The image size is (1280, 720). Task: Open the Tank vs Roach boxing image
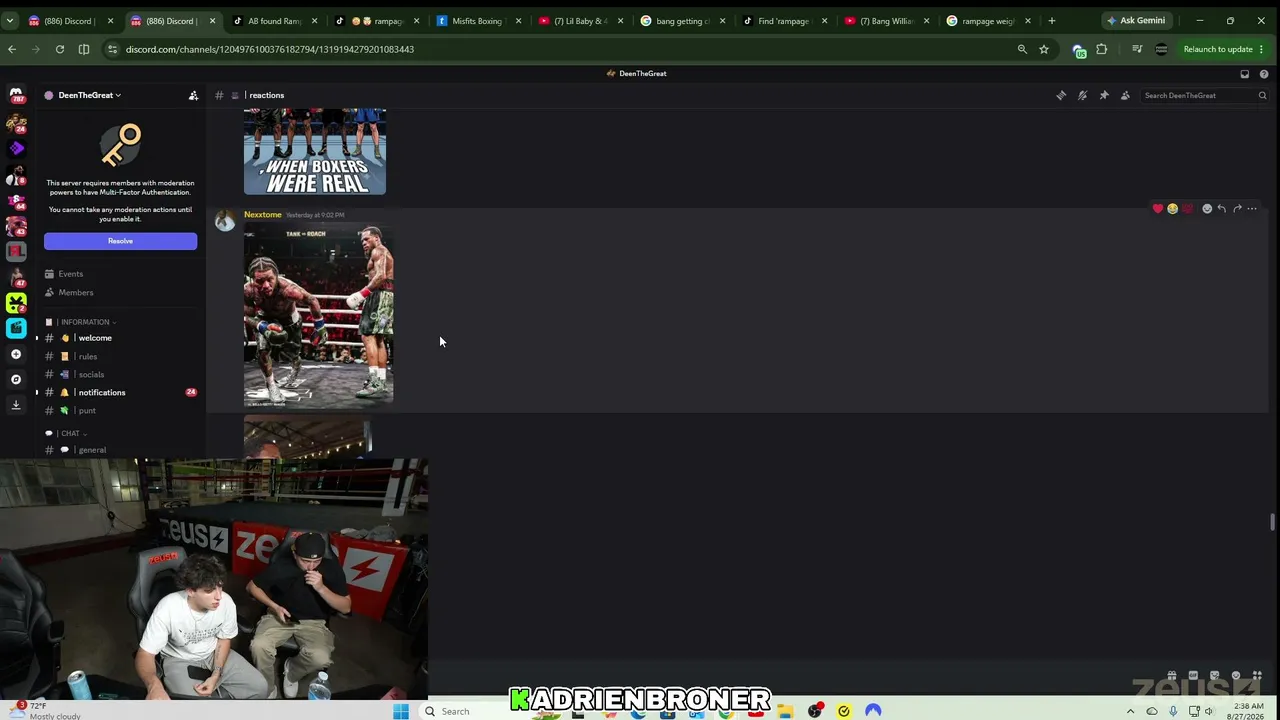click(x=319, y=316)
